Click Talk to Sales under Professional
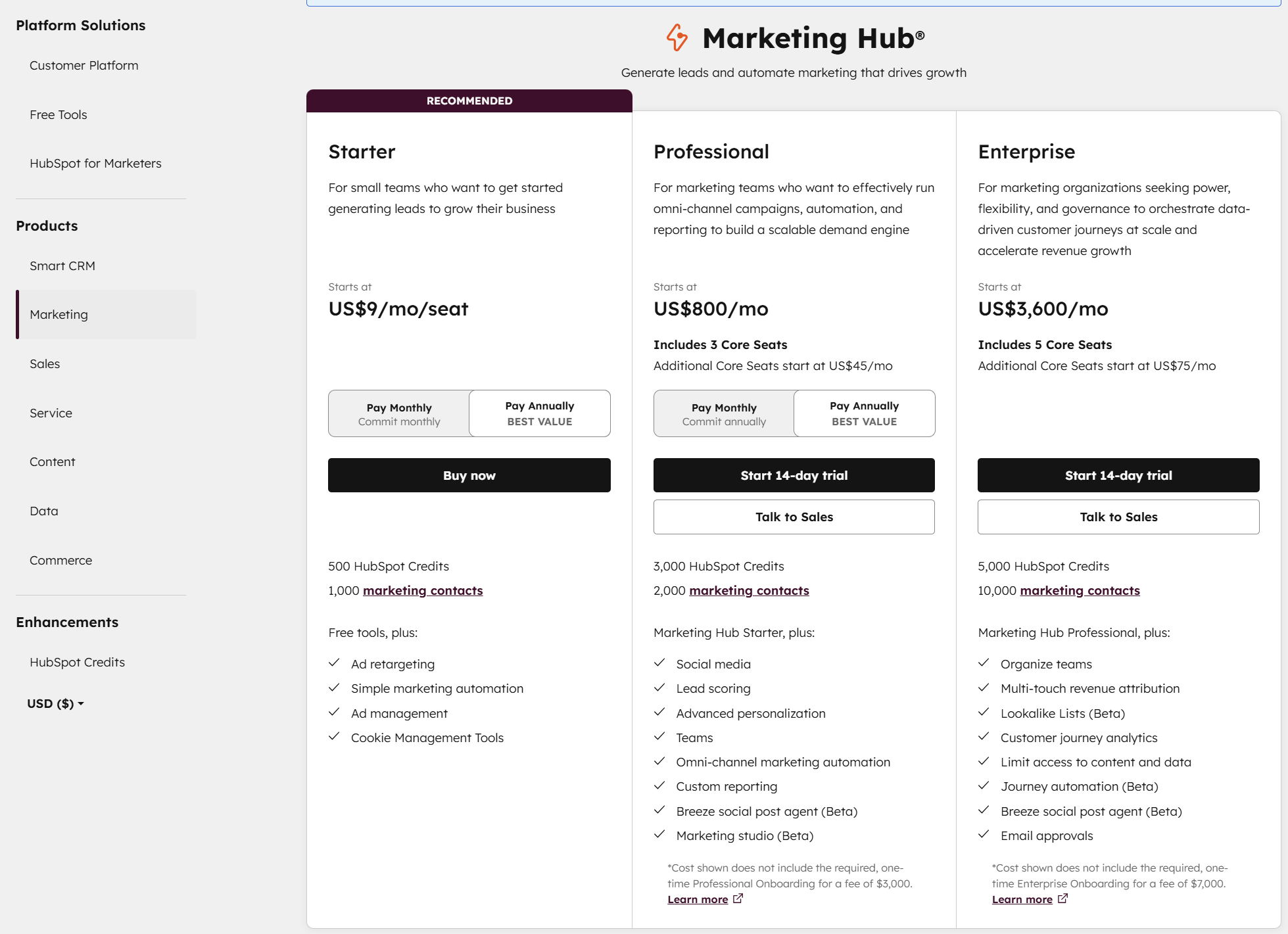 (794, 517)
